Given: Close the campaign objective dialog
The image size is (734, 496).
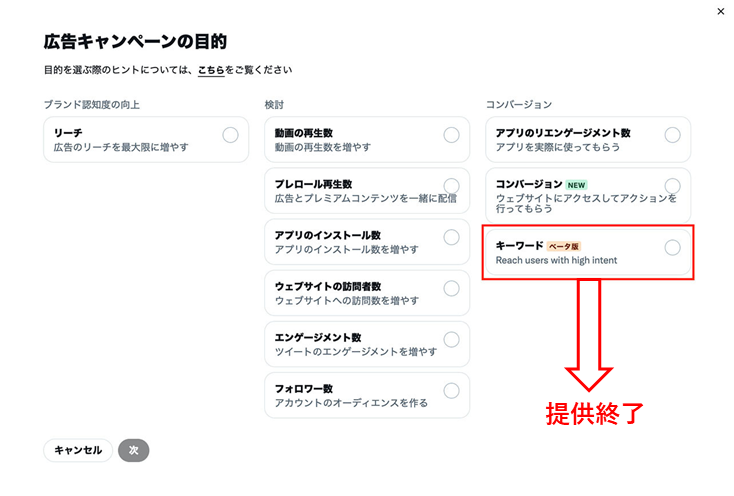Looking at the screenshot, I should [721, 11].
